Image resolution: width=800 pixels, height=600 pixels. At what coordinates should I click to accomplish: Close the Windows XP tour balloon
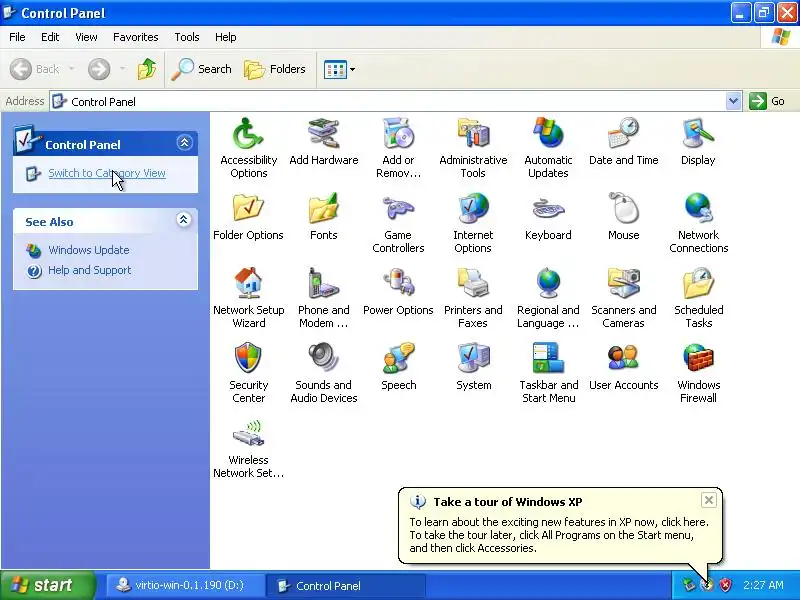709,500
